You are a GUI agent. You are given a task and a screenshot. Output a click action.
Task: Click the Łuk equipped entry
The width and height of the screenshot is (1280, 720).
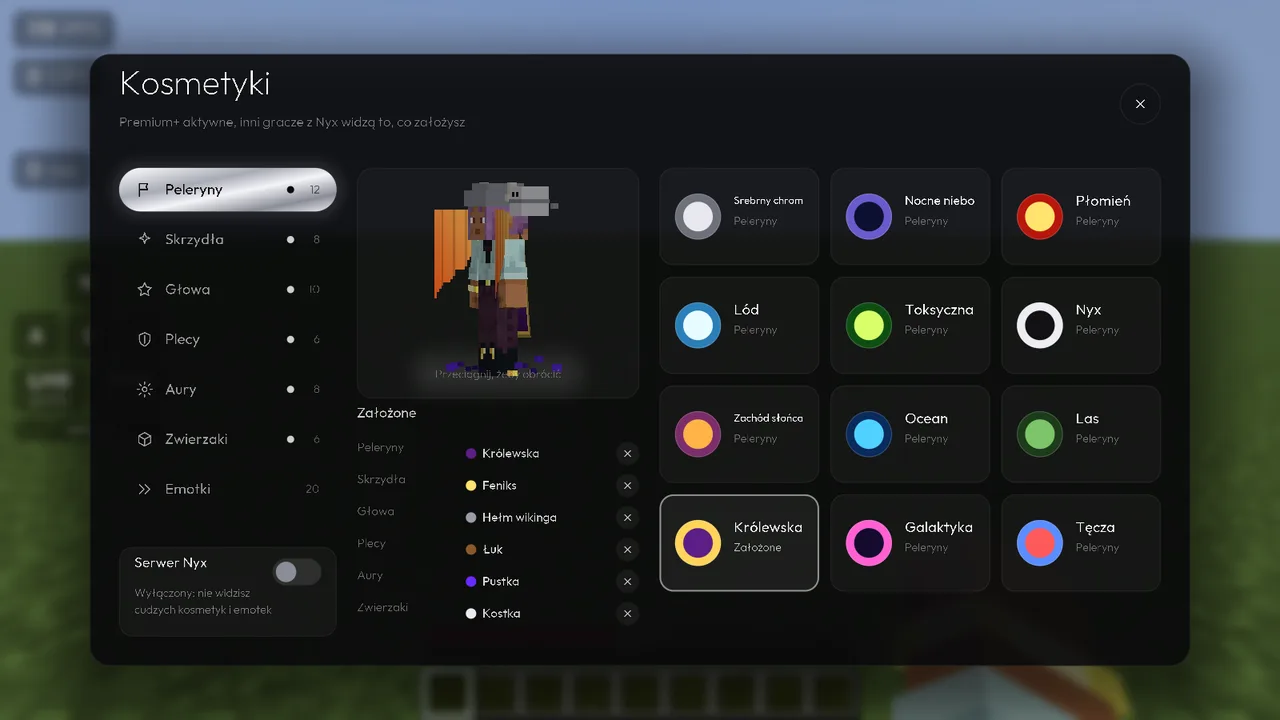pyautogui.click(x=485, y=549)
